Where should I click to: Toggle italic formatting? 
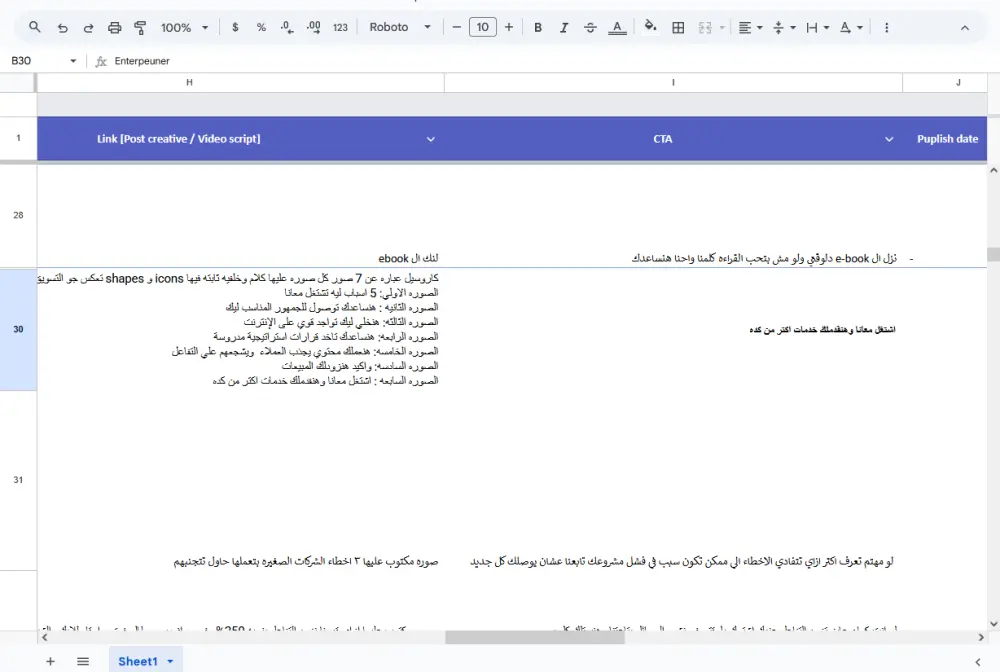click(x=565, y=27)
